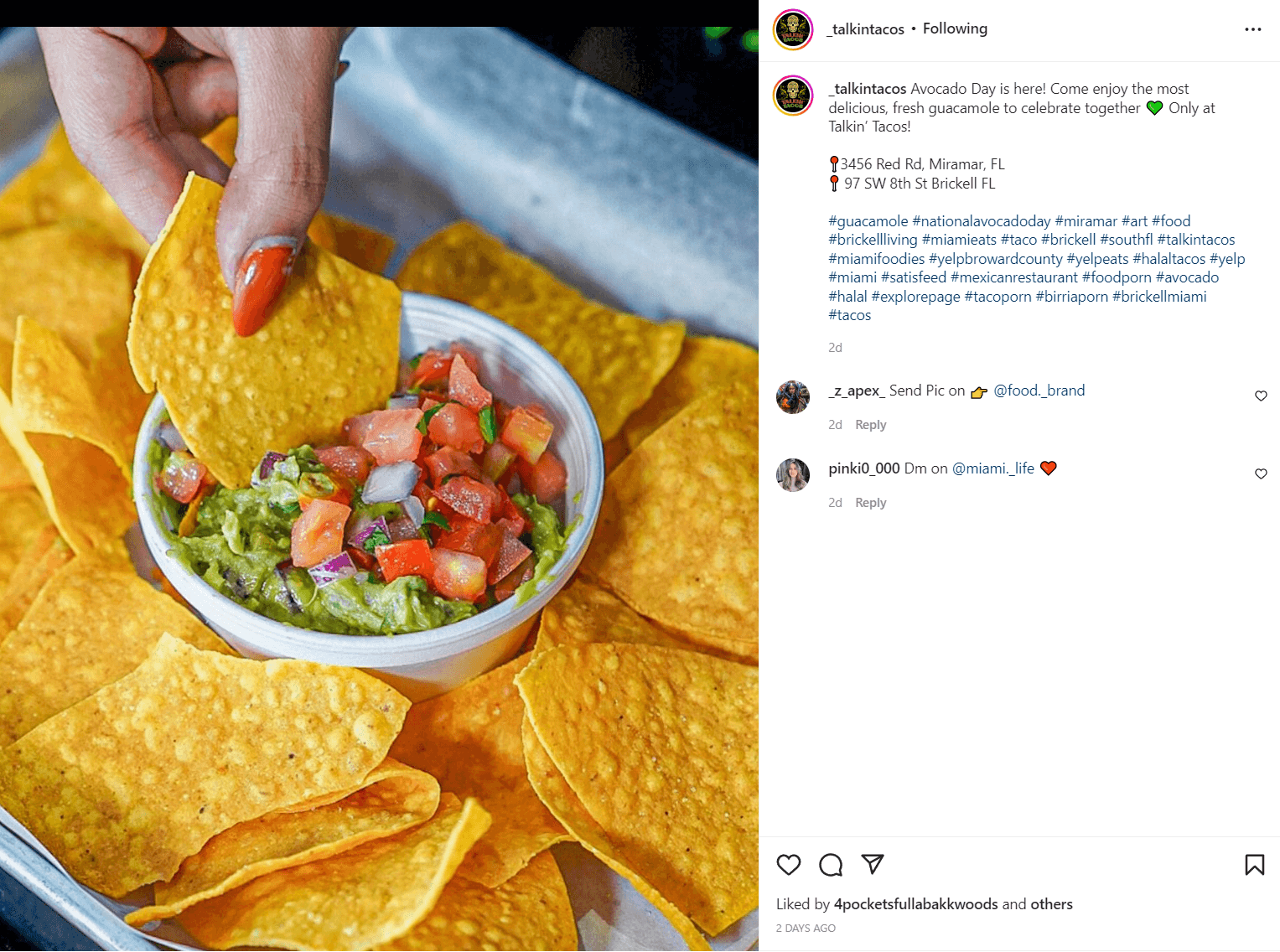Open the @miami._life mention
This screenshot has width=1280, height=952.
[992, 468]
